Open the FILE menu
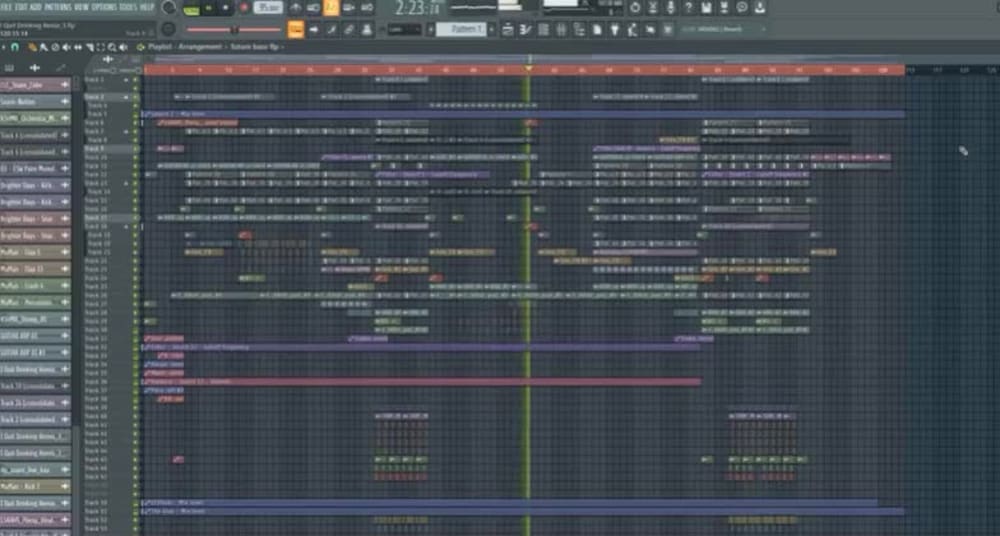 tap(6, 7)
